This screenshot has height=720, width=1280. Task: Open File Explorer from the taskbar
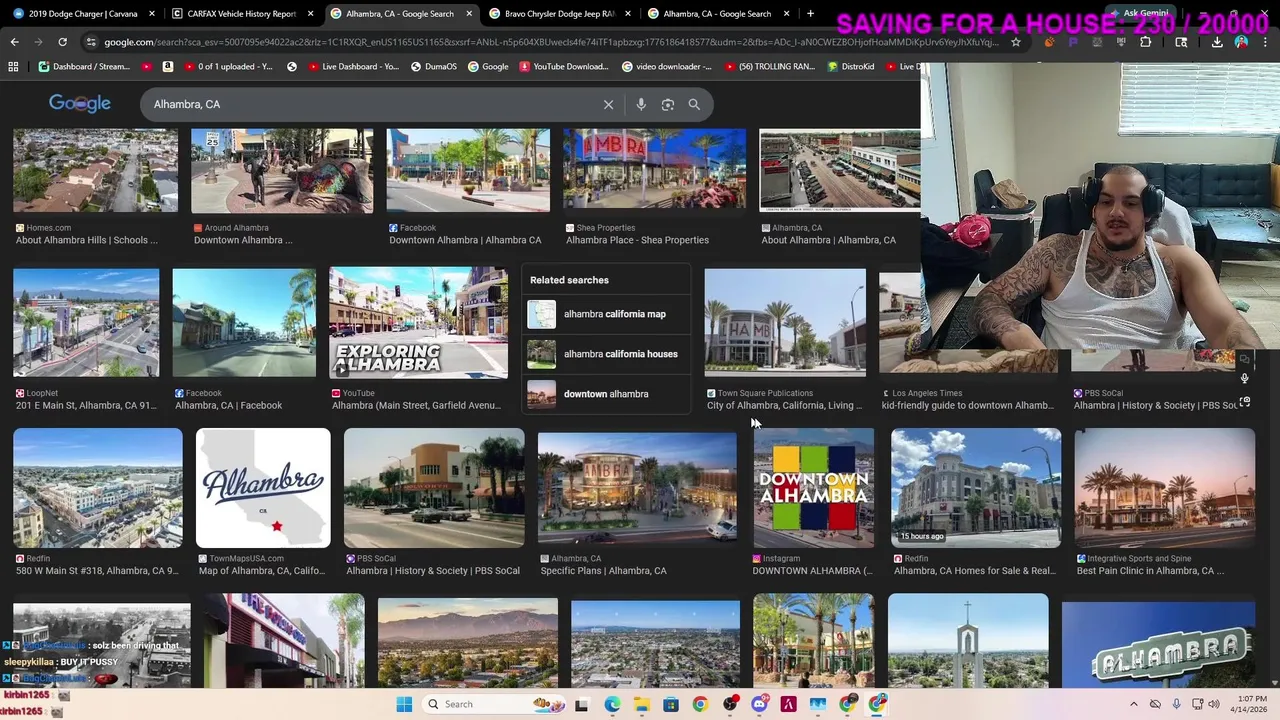(x=641, y=704)
